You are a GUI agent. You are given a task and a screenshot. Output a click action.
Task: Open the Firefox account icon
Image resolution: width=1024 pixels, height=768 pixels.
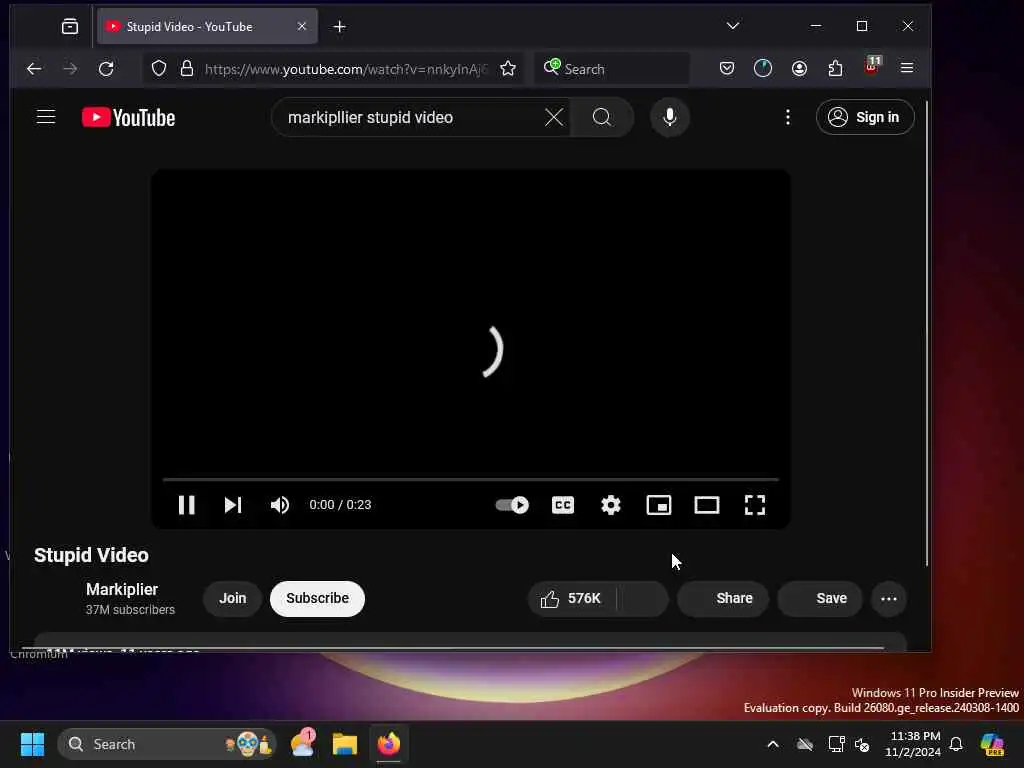pos(799,69)
